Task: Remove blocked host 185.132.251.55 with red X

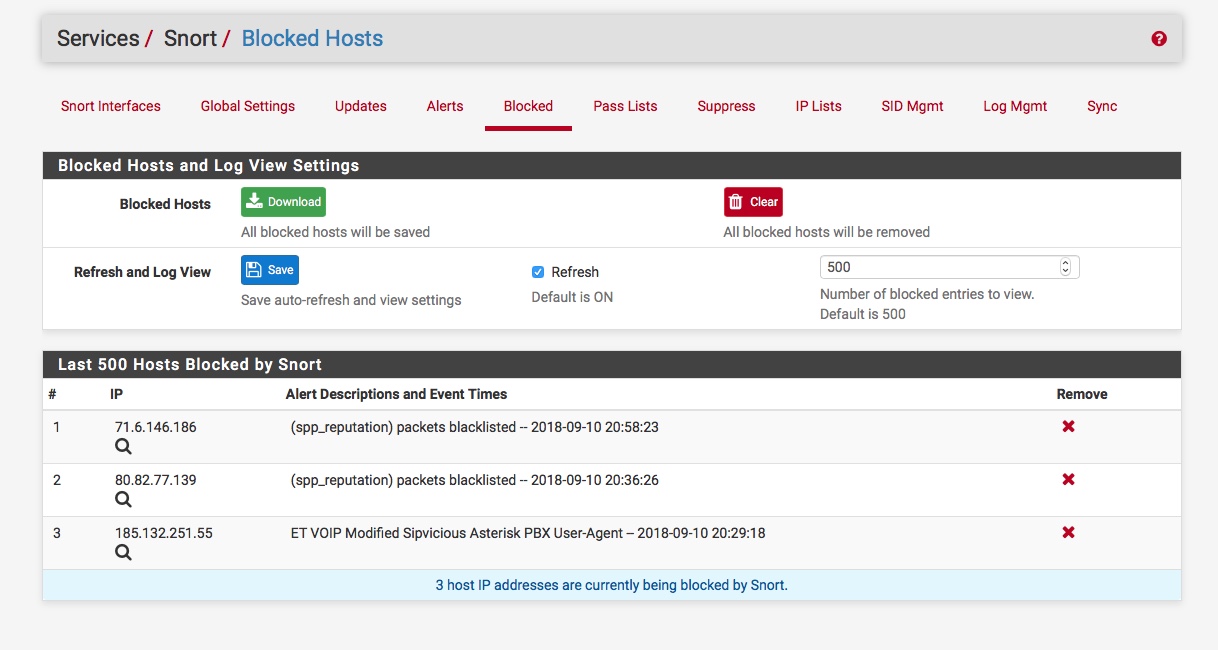Action: (x=1068, y=533)
